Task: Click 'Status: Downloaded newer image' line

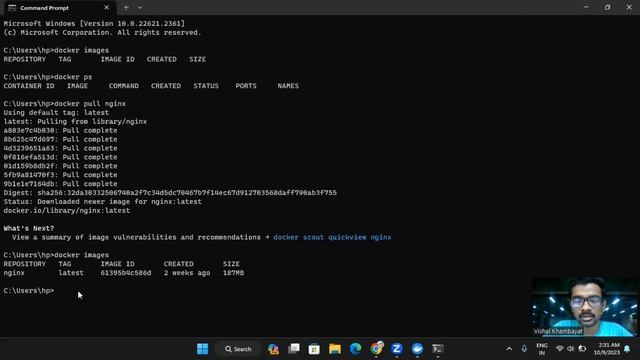Action: (x=102, y=202)
